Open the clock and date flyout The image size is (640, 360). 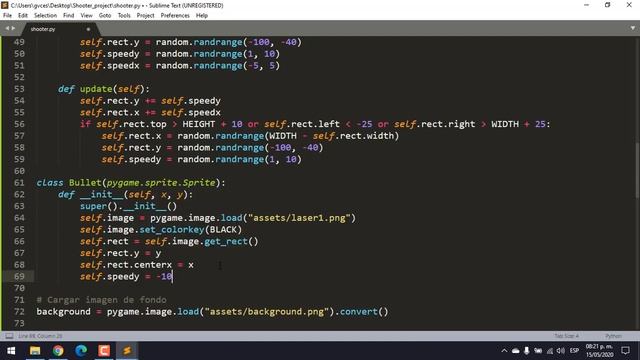coord(600,351)
